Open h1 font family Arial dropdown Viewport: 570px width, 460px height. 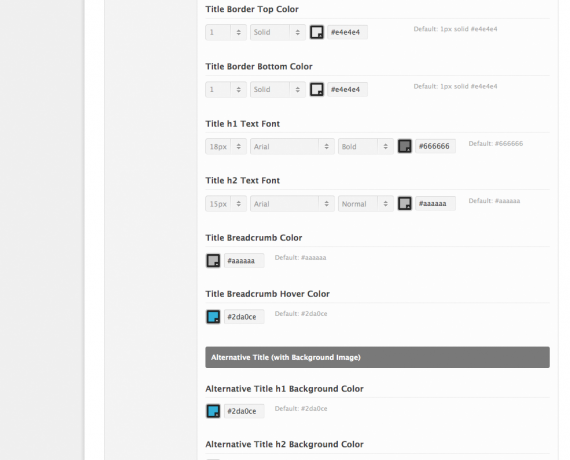click(292, 146)
